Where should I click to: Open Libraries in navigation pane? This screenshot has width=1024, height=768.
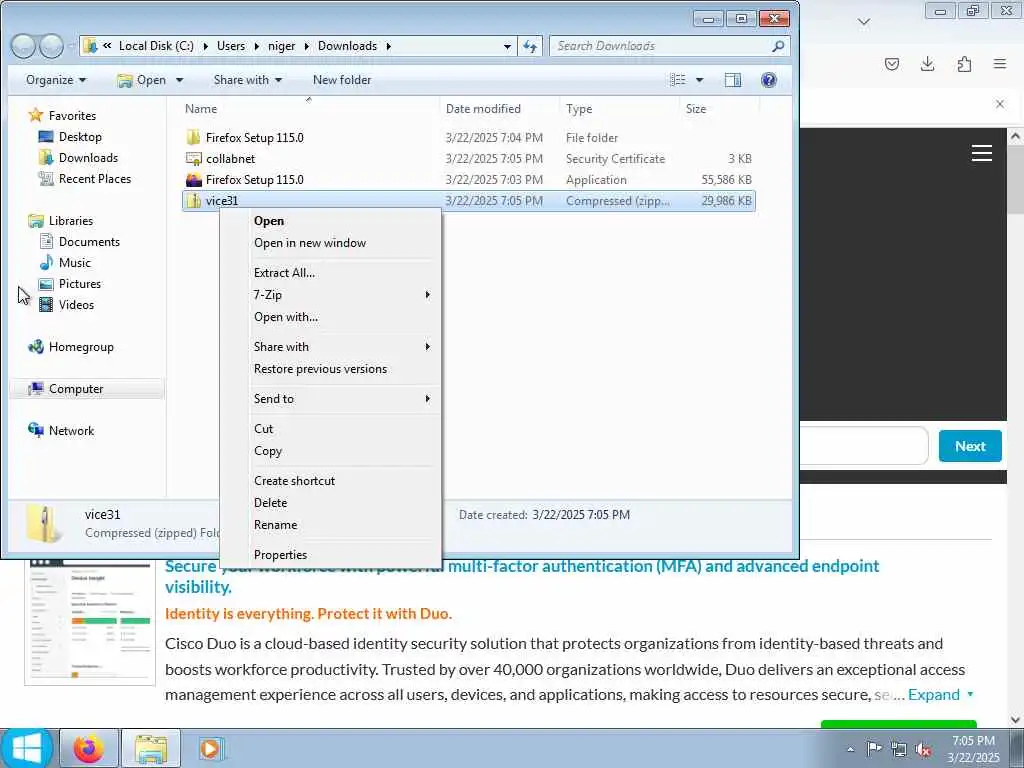click(71, 221)
